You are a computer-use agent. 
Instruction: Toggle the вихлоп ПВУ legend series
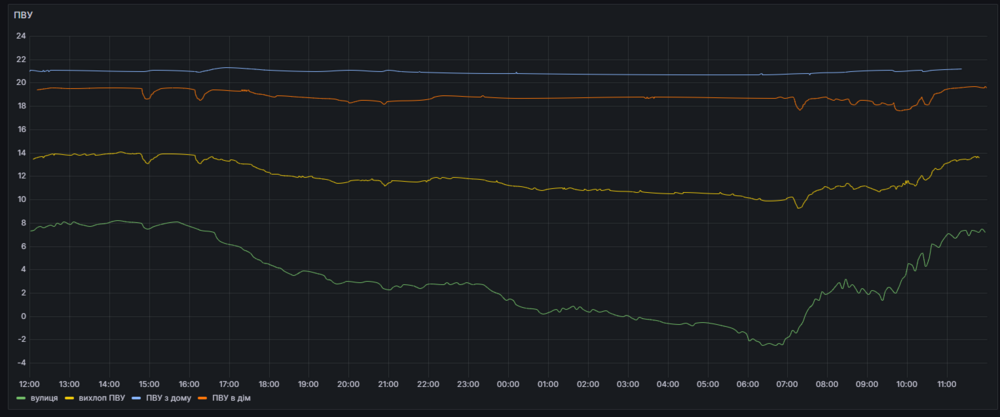tap(102, 399)
